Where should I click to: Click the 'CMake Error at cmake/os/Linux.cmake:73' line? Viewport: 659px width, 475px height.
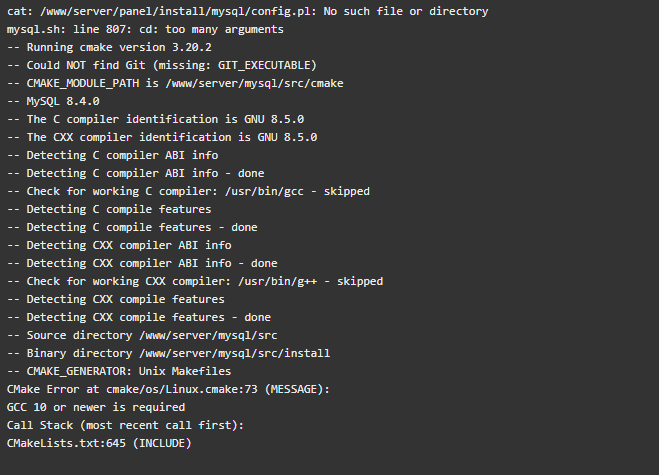pos(169,389)
